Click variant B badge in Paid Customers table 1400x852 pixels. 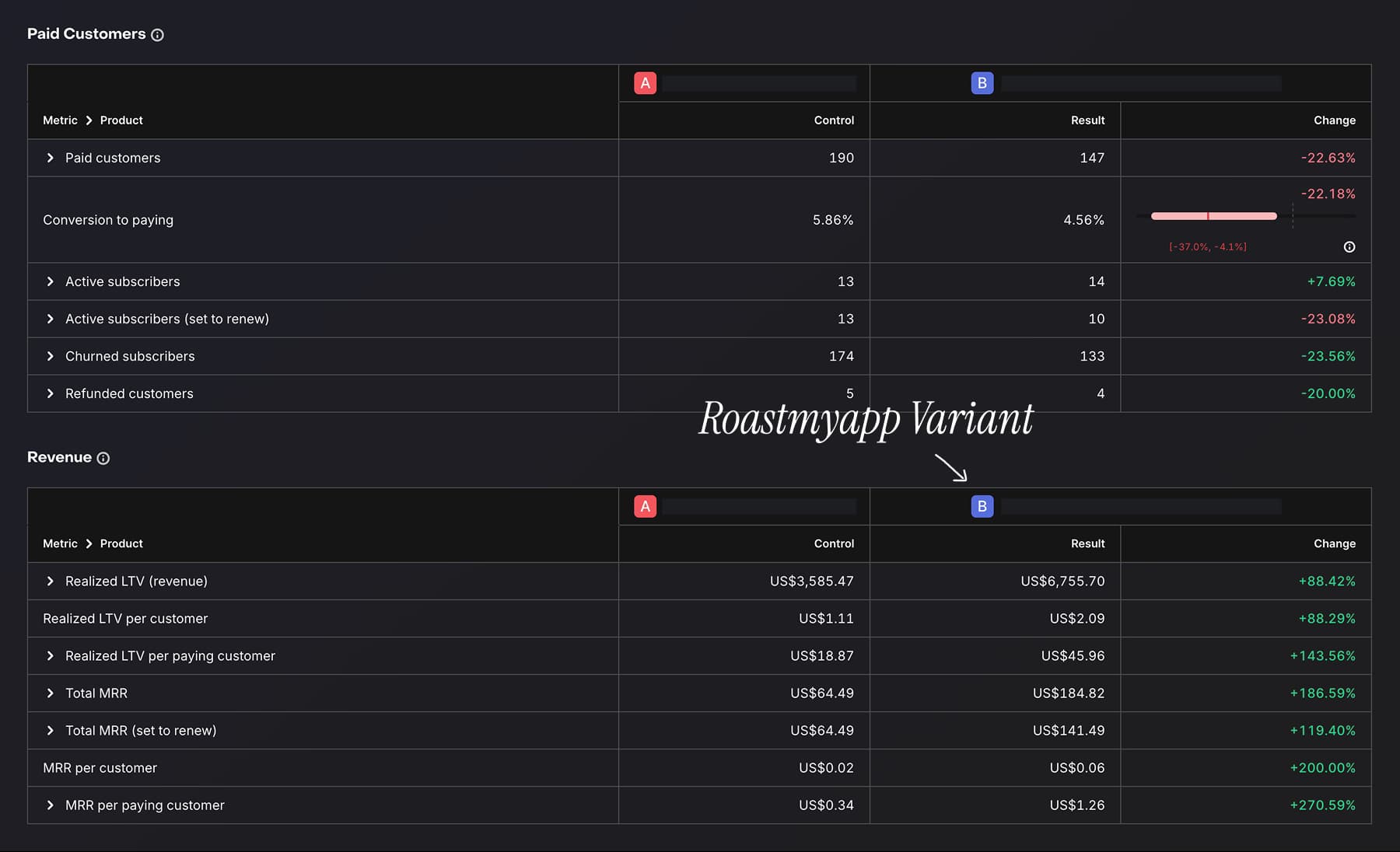point(982,83)
